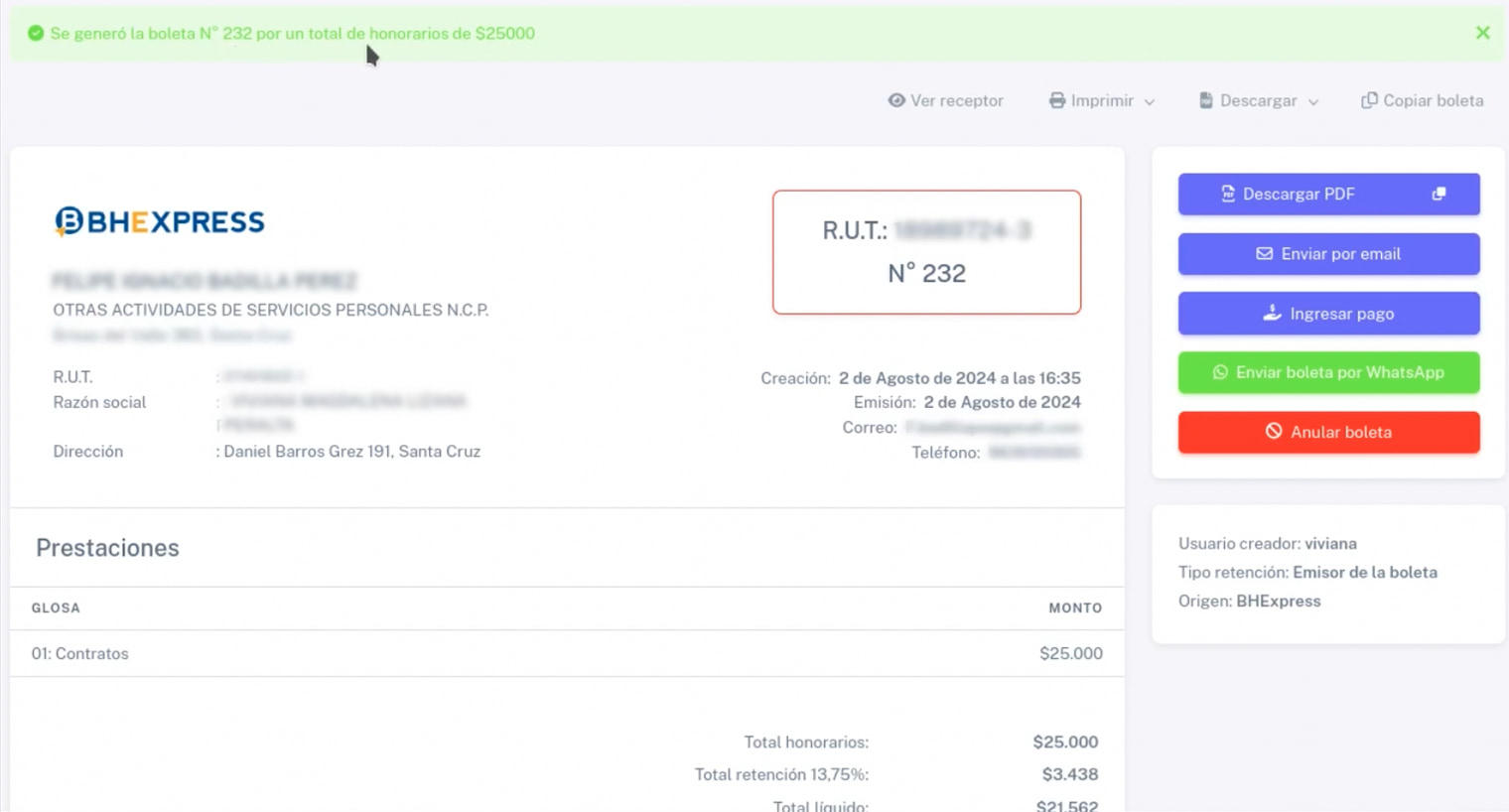Viewport: 1509px width, 812px height.
Task: Open PDF in new window icon
Action: click(1439, 194)
